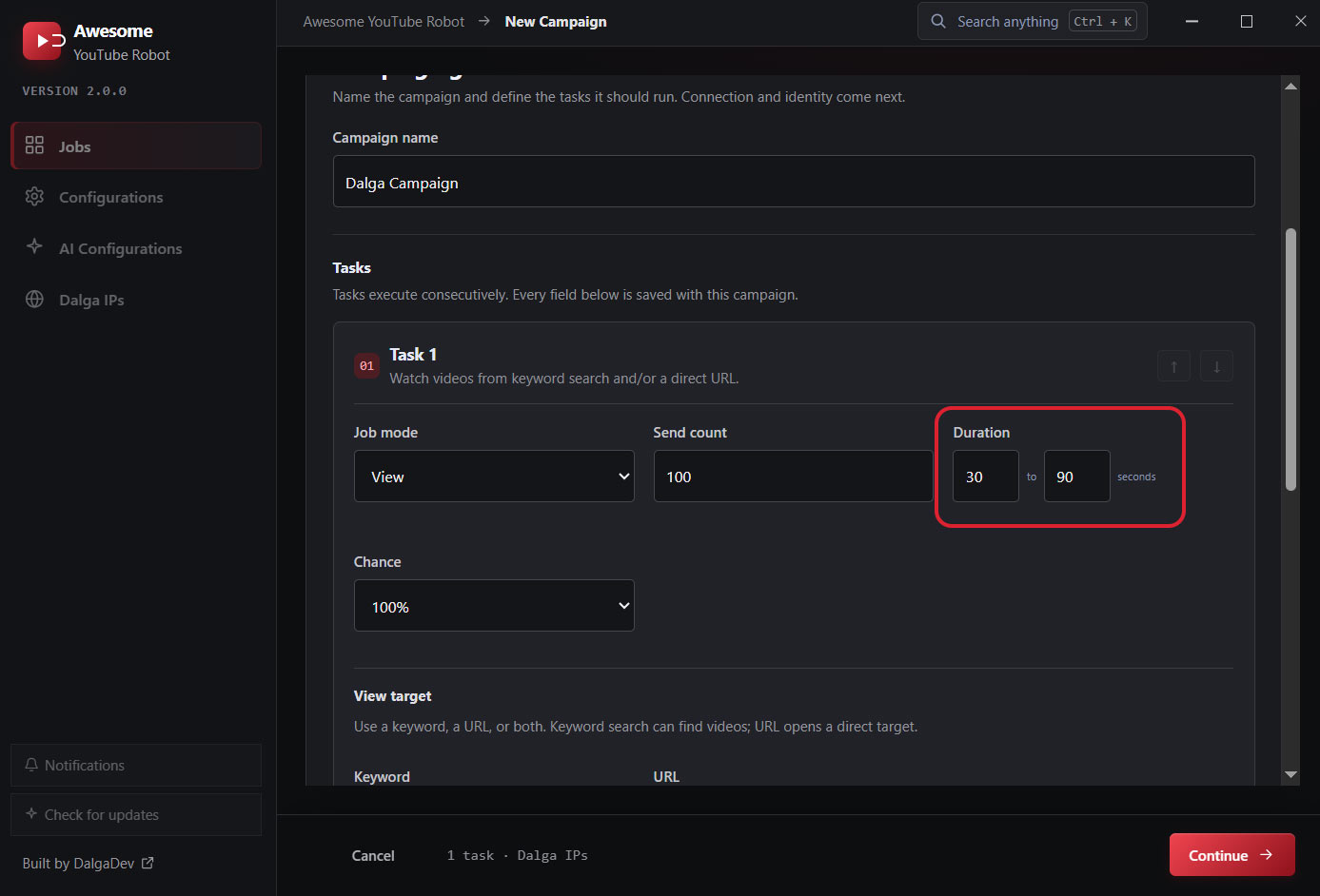Viewport: 1320px width, 896px height.
Task: Click the '1 task · Dalga IPs' summary
Action: [x=518, y=855]
